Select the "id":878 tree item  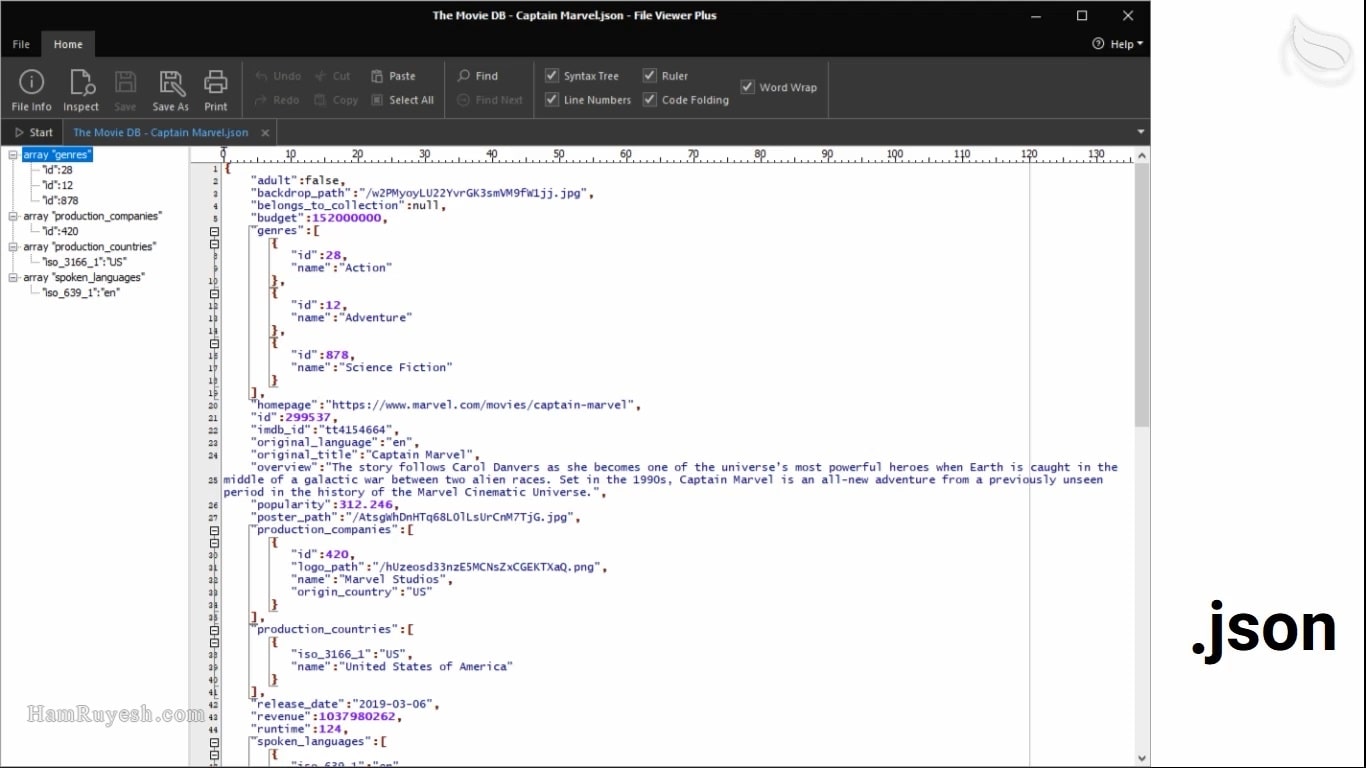pyautogui.click(x=60, y=201)
